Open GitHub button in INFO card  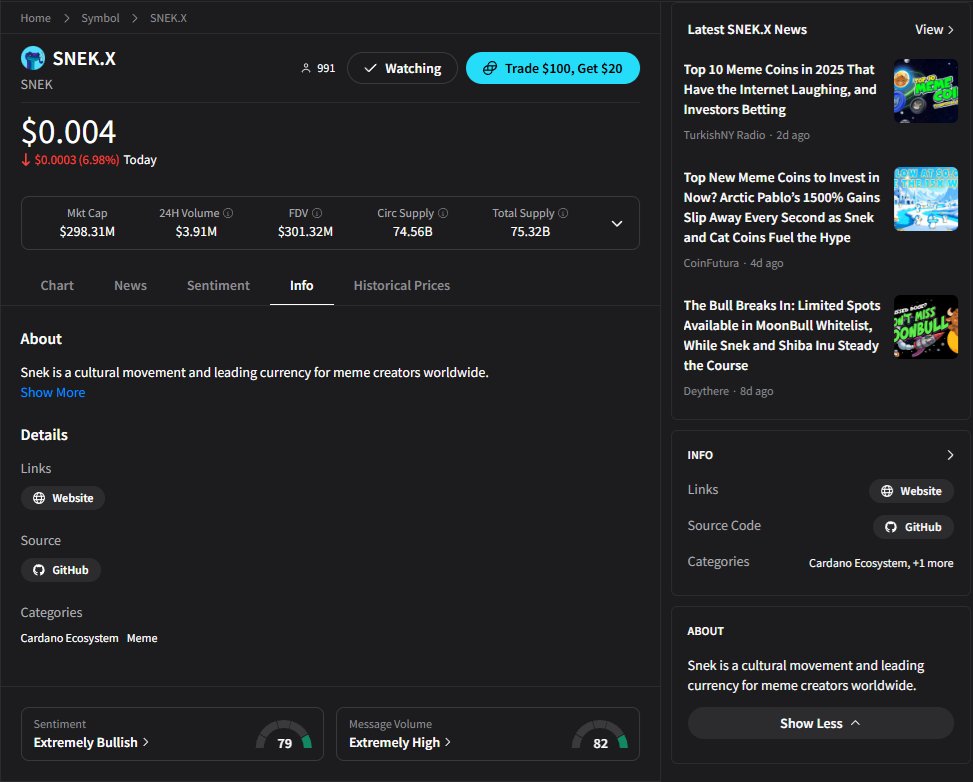click(x=913, y=527)
